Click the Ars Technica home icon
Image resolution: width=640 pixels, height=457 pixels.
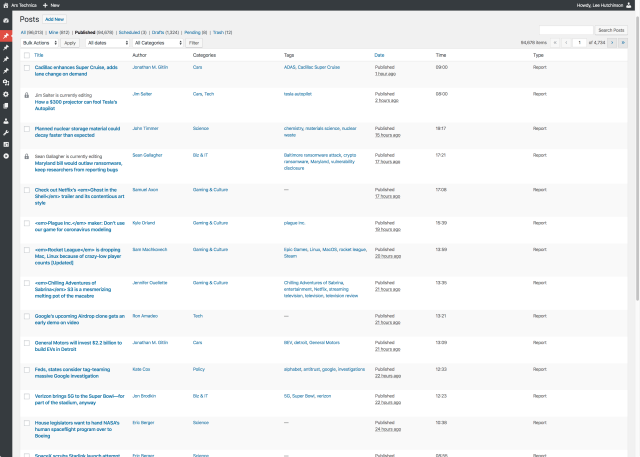coord(4,4)
